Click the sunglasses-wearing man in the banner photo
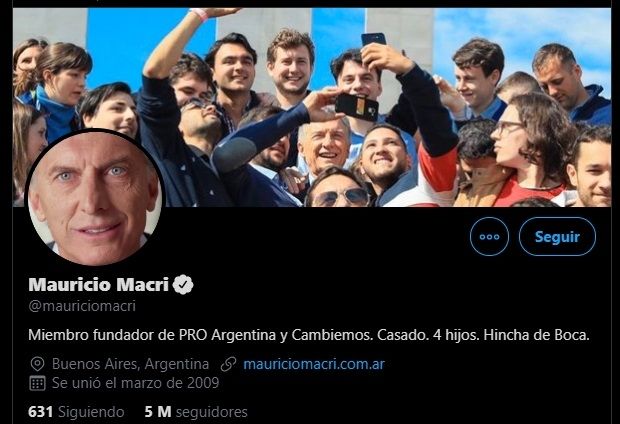The width and height of the screenshot is (620, 424). [x=338, y=188]
